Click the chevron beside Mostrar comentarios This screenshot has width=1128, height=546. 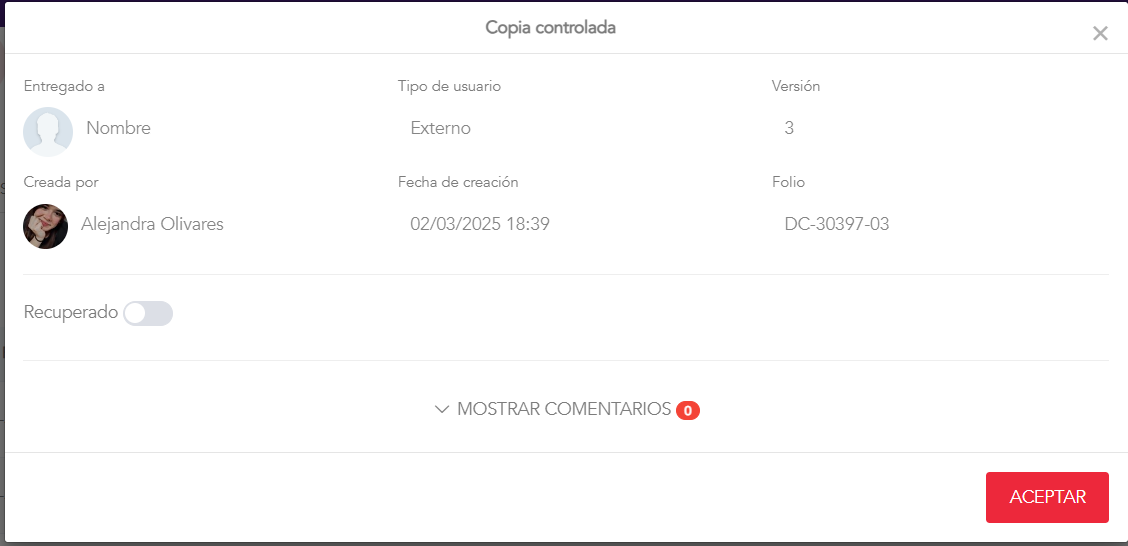[442, 409]
